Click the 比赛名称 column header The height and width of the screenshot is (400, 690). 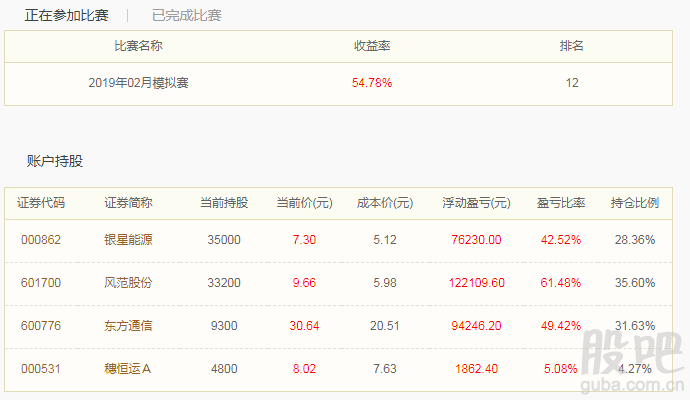138,46
